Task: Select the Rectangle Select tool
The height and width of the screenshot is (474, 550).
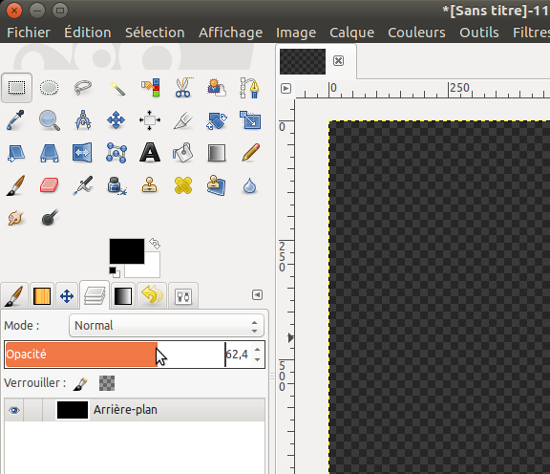Action: click(16, 87)
